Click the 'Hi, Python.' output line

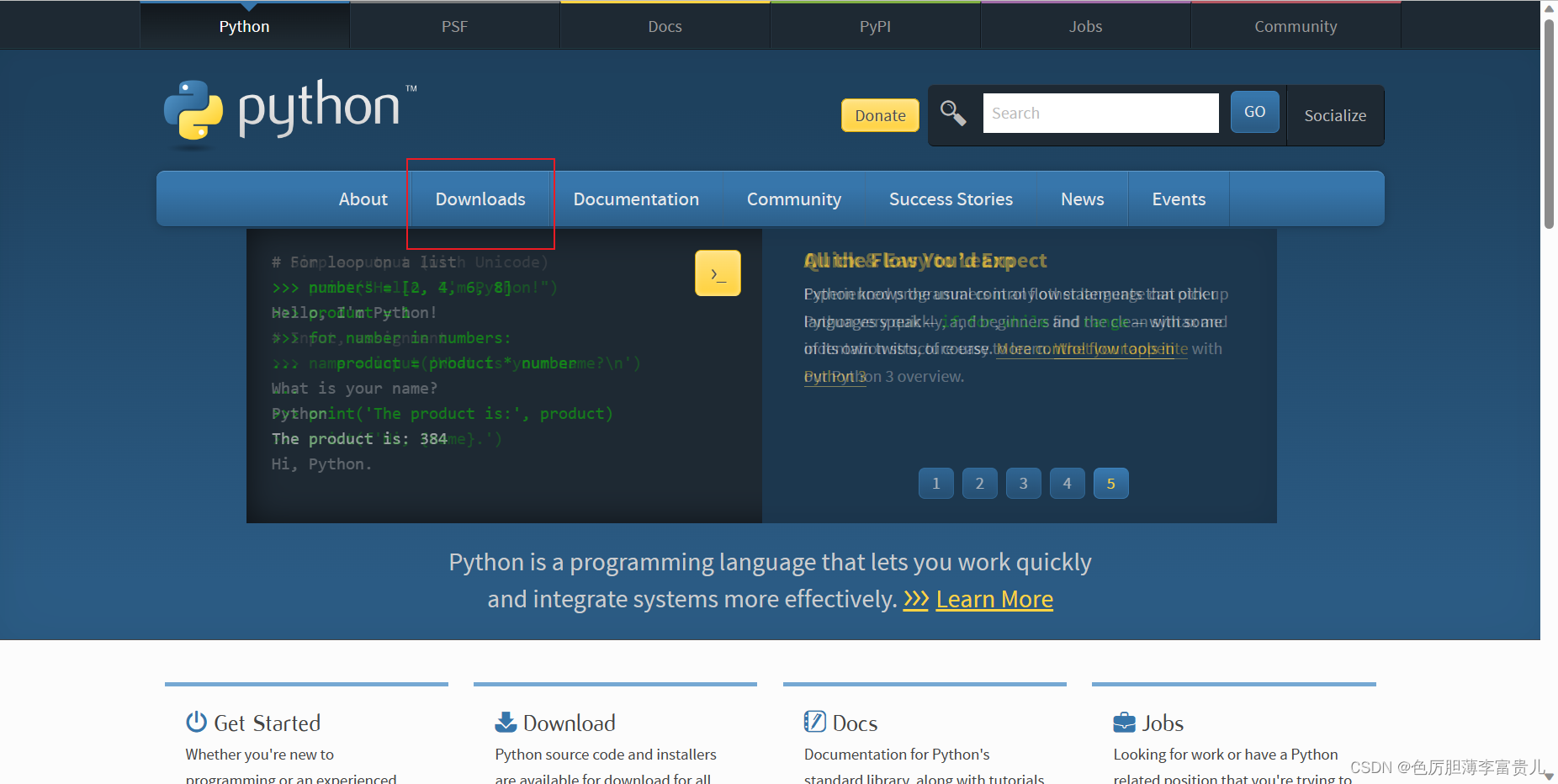tap(321, 464)
